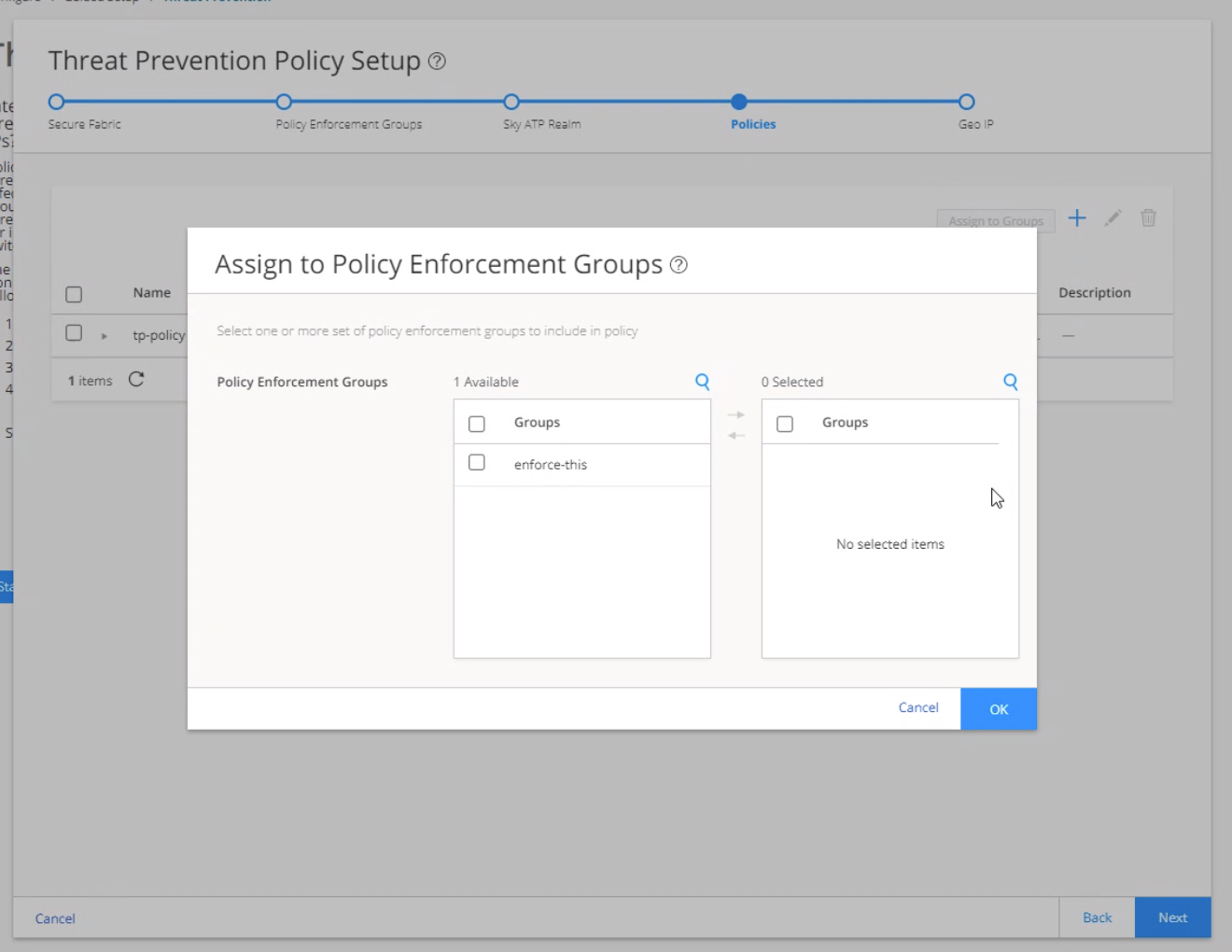This screenshot has width=1232, height=952.
Task: Check the enforce-this group checkbox
Action: (477, 462)
